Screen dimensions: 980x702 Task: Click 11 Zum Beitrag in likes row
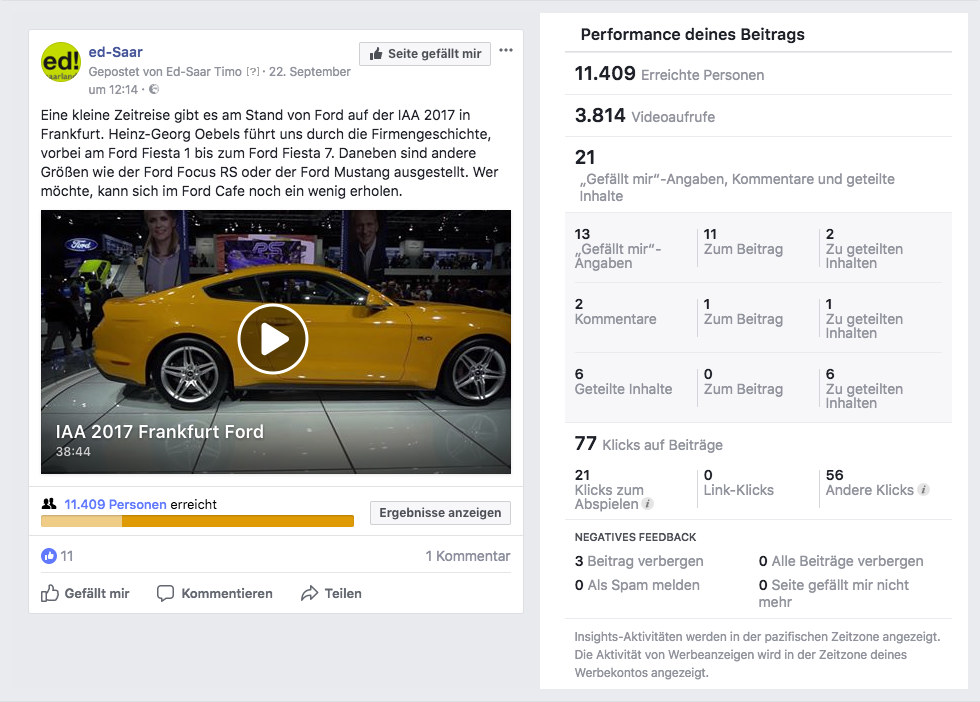pos(743,241)
